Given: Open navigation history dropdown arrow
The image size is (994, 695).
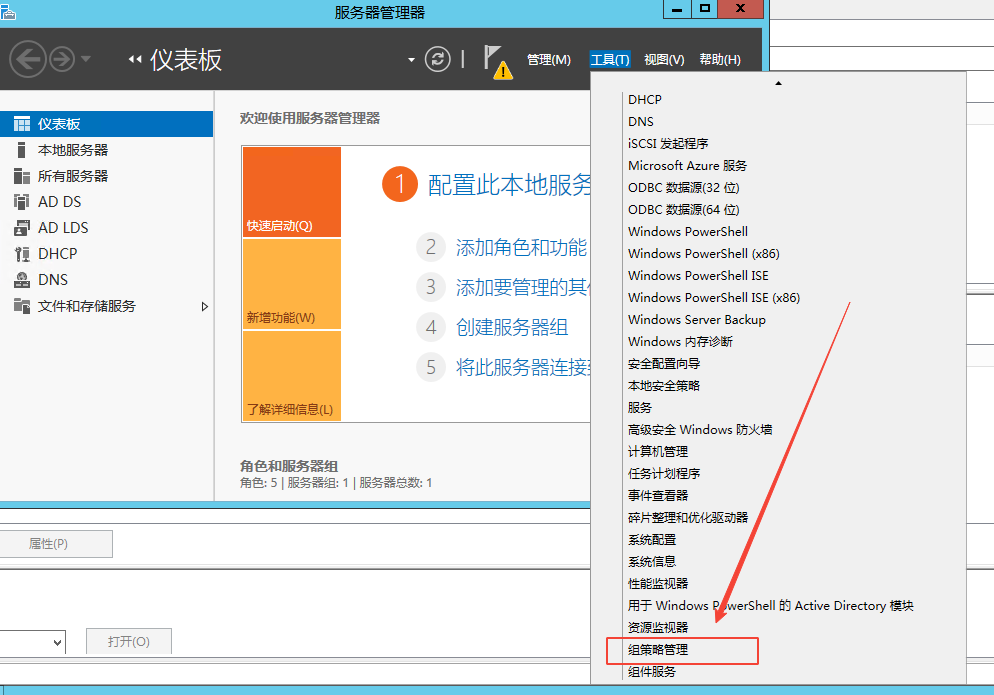Looking at the screenshot, I should pyautogui.click(x=86, y=59).
